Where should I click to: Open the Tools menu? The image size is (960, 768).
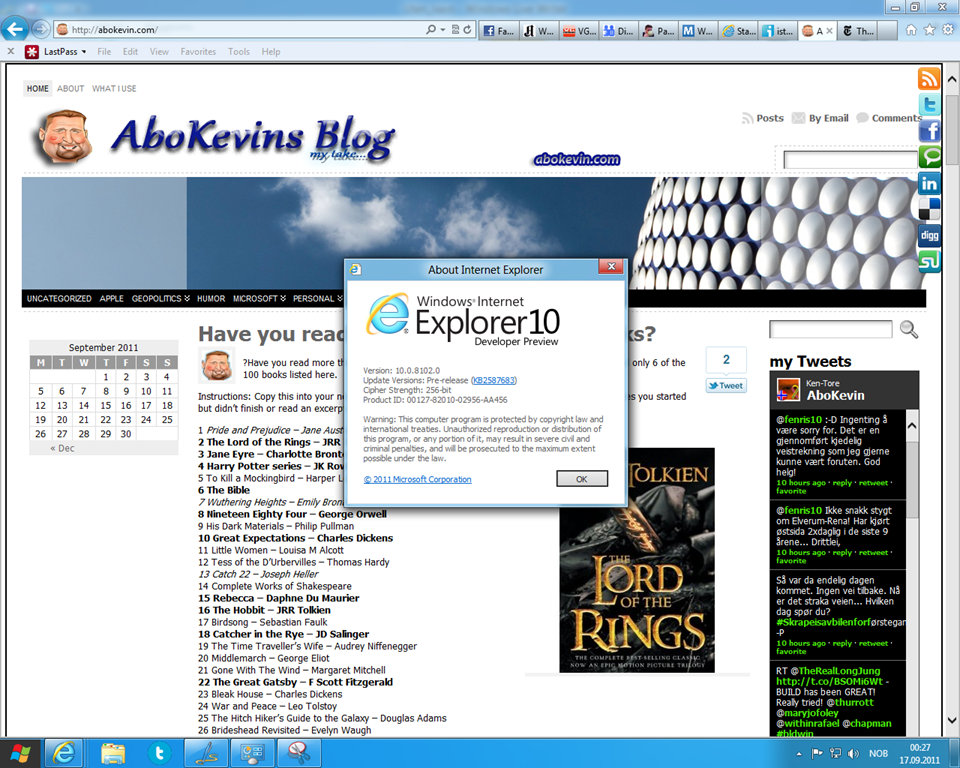pos(239,51)
